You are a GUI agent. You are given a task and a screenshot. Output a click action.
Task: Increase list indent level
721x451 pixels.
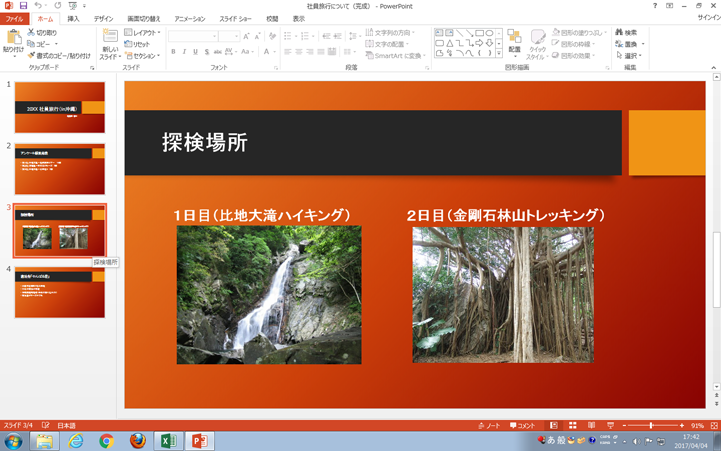click(338, 36)
